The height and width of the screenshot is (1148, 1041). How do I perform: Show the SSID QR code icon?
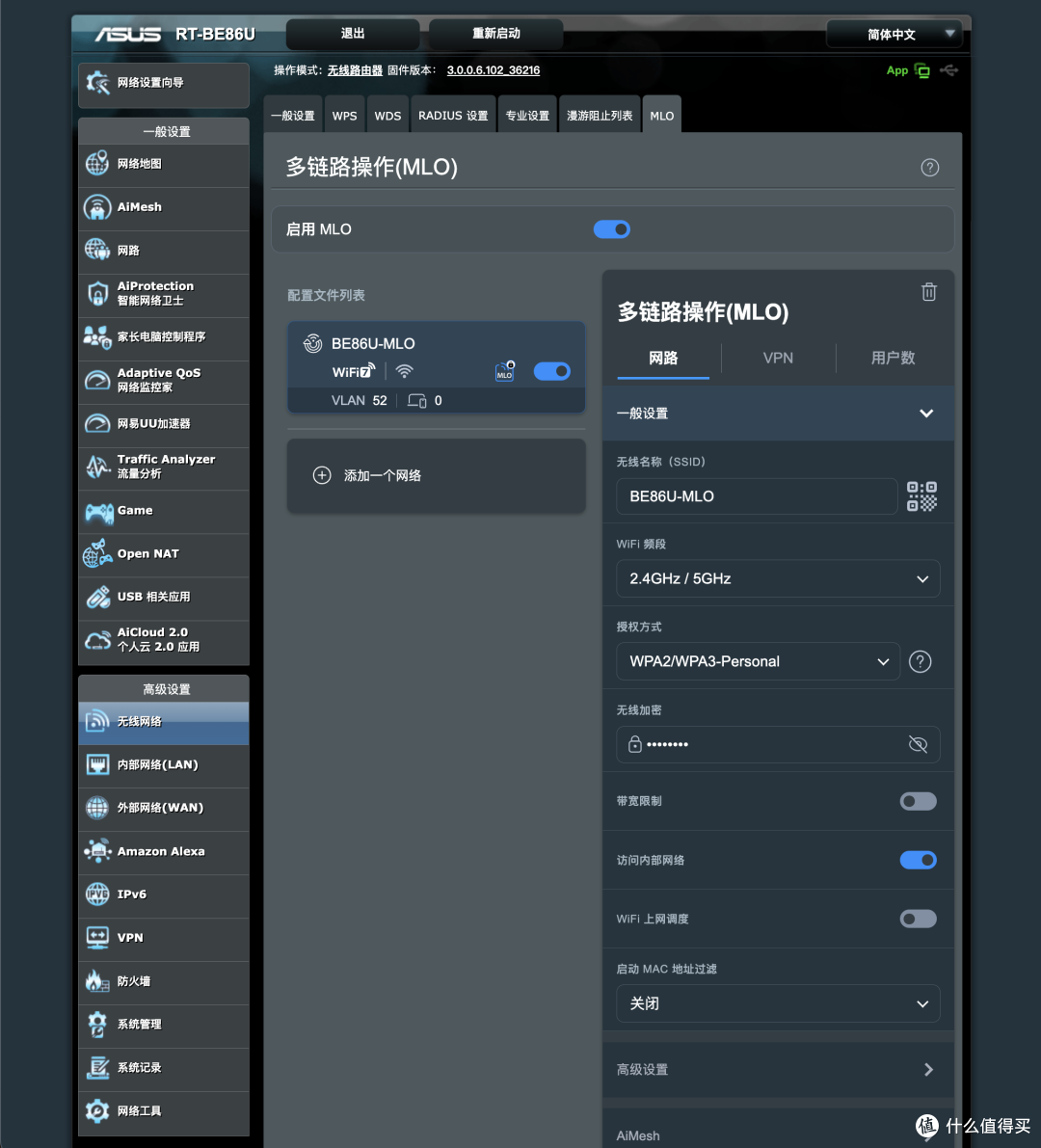click(921, 496)
